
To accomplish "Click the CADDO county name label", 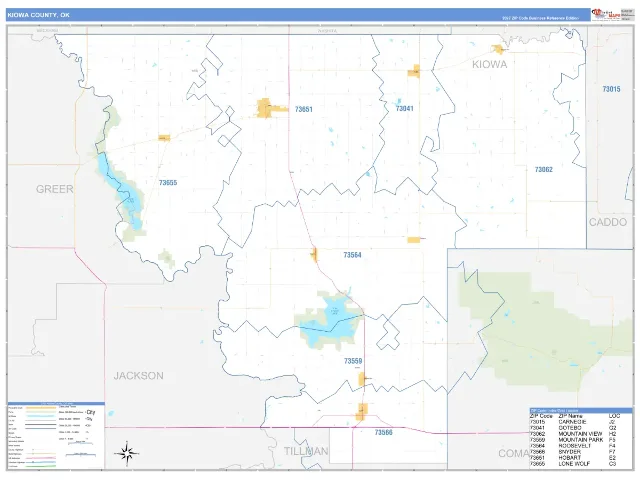I will 608,222.
